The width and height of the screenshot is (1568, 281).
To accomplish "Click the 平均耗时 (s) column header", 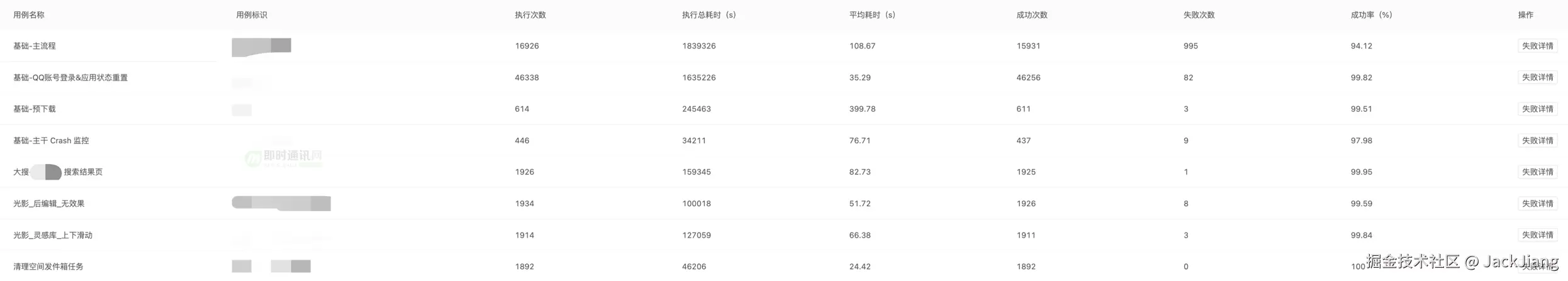I will [x=872, y=14].
